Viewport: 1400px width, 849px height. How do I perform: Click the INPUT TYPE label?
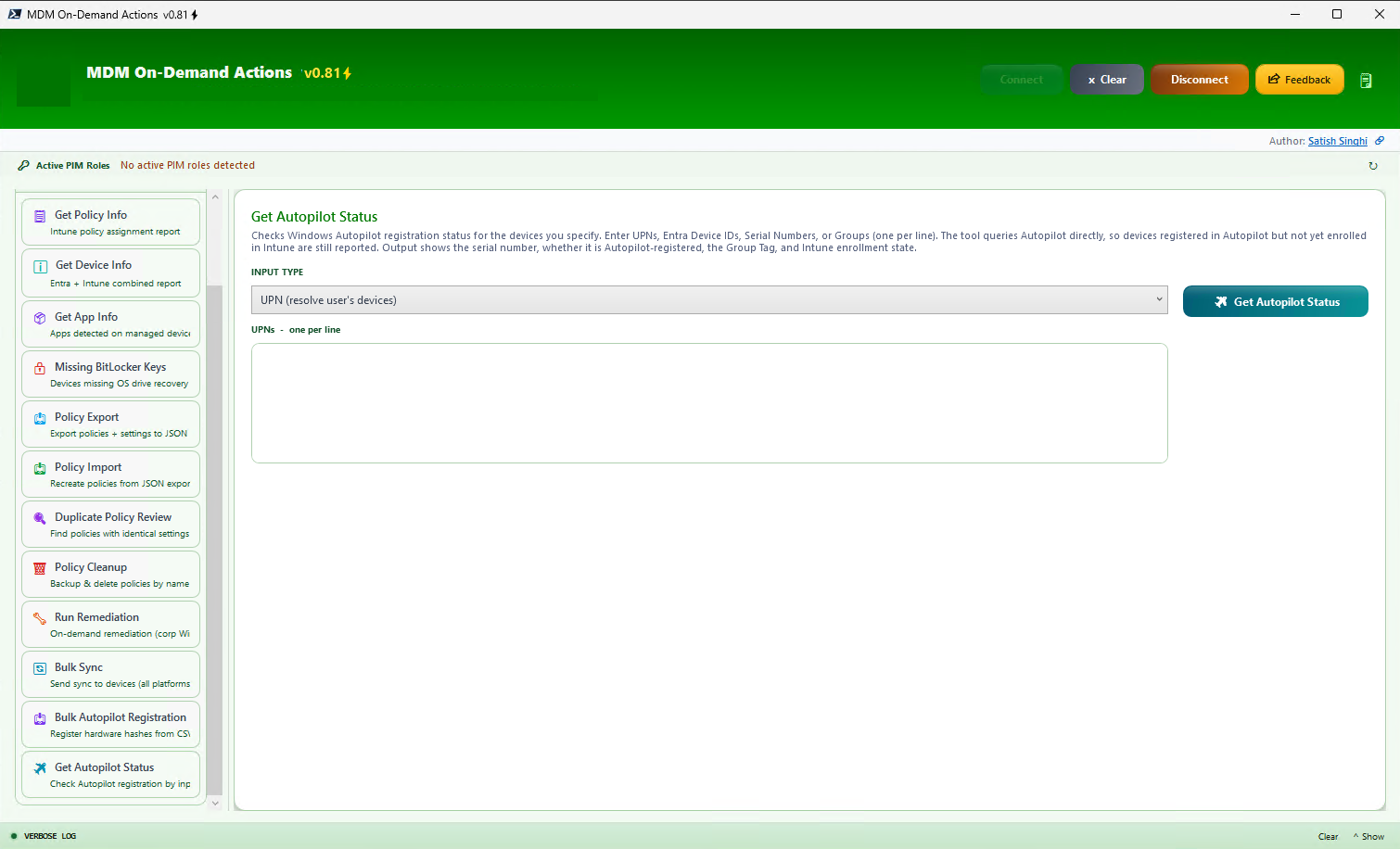[277, 272]
